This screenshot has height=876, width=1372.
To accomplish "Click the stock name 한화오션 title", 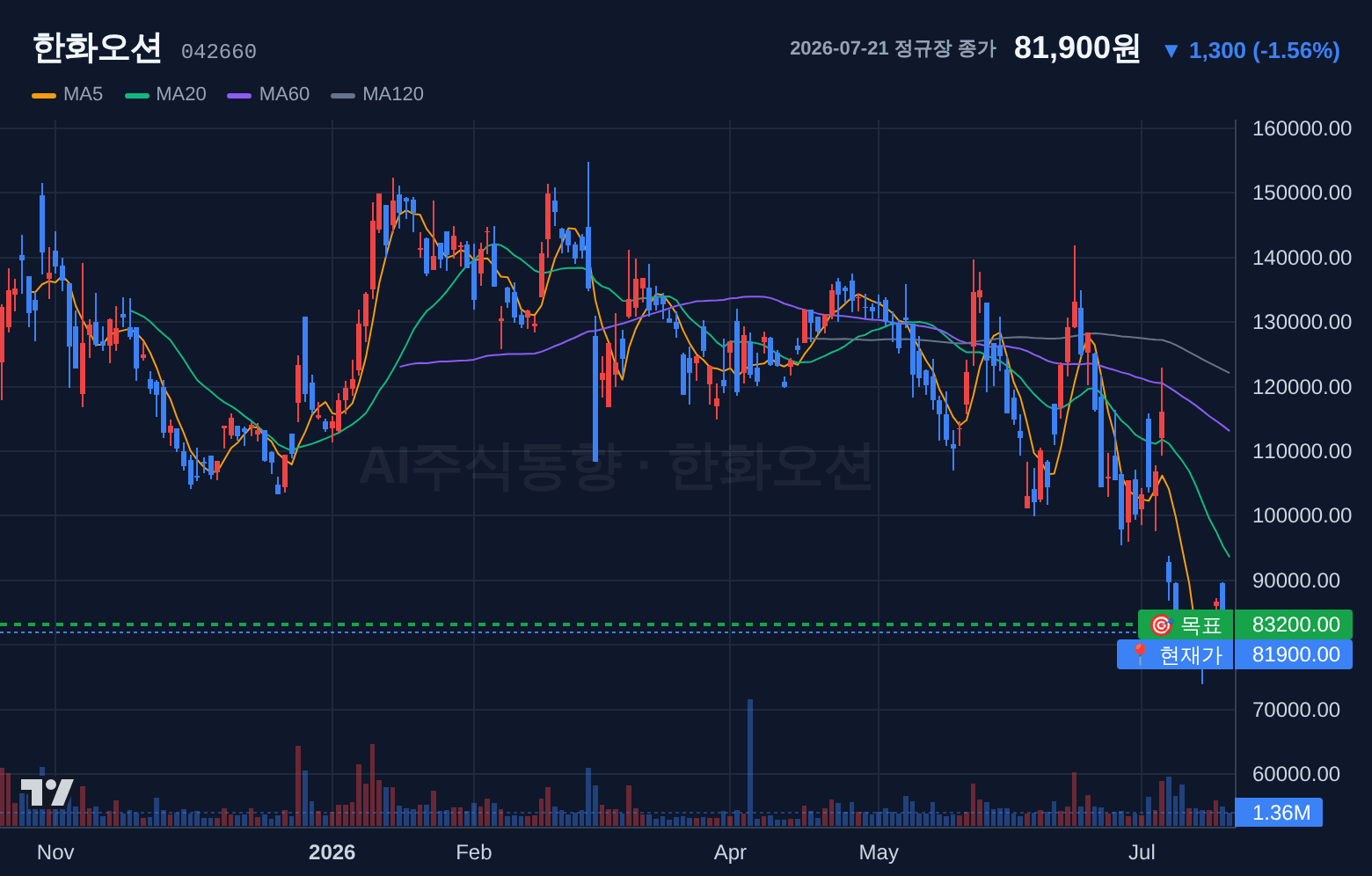I will (97, 47).
